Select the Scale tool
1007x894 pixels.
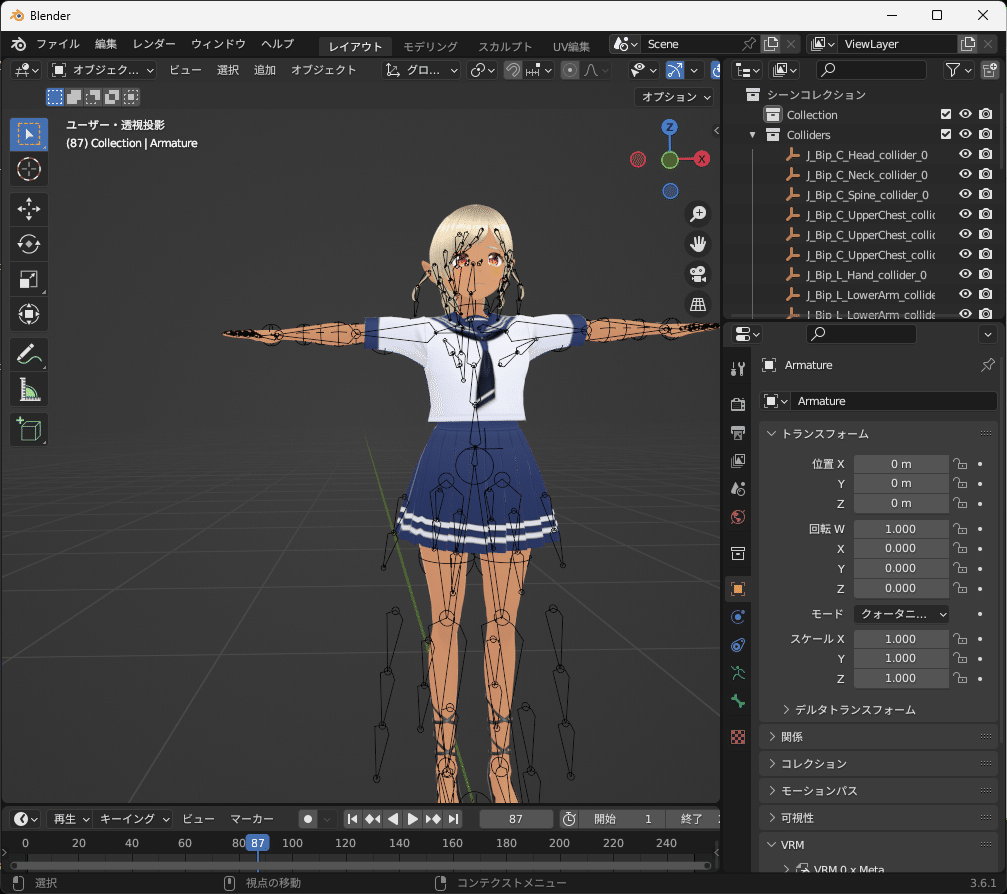pos(29,280)
